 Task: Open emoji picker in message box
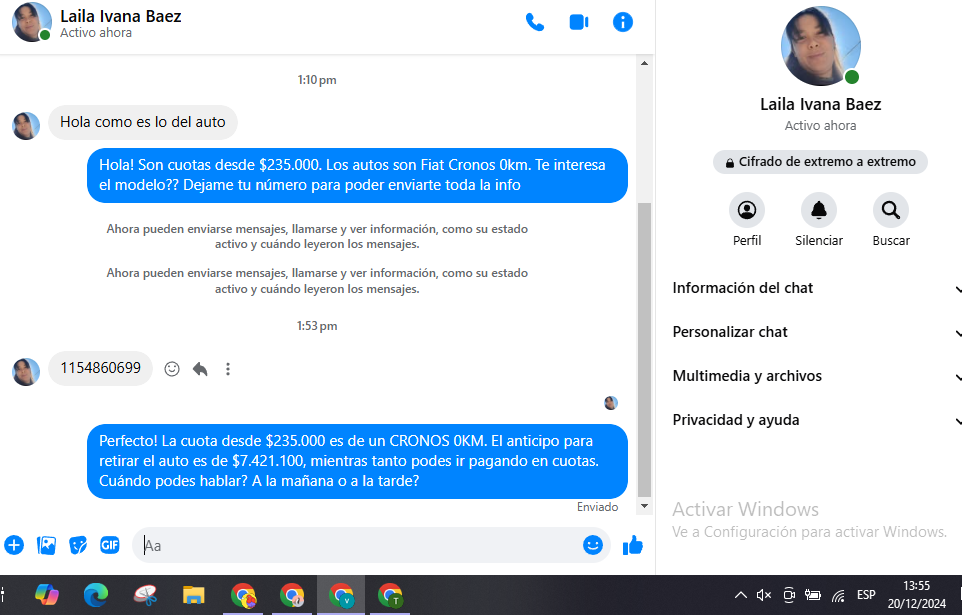pyautogui.click(x=593, y=545)
